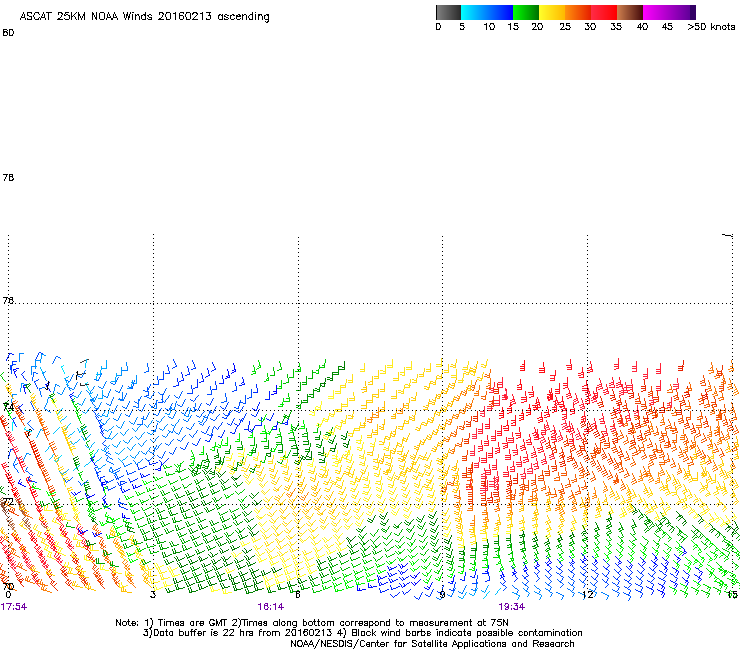The width and height of the screenshot is (740, 650).
Task: Click the magenta-purple 40-50 knots color bar segment
Action: point(669,12)
